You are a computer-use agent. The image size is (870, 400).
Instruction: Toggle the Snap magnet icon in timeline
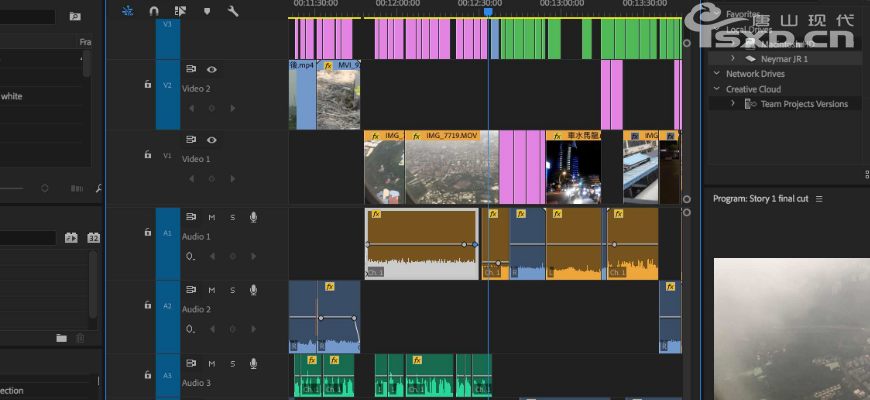point(154,11)
